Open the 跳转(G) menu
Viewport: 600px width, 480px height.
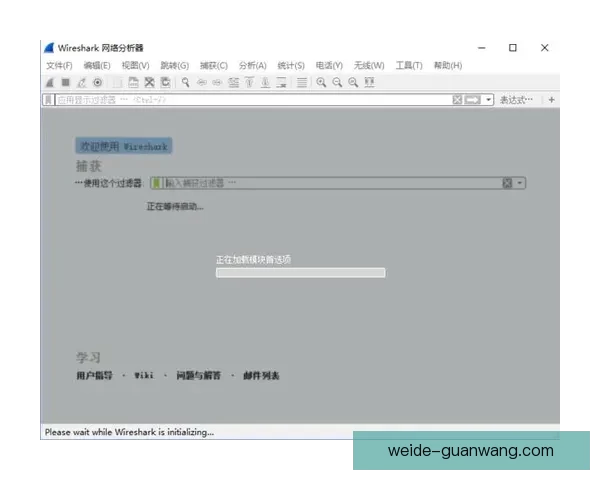point(174,66)
